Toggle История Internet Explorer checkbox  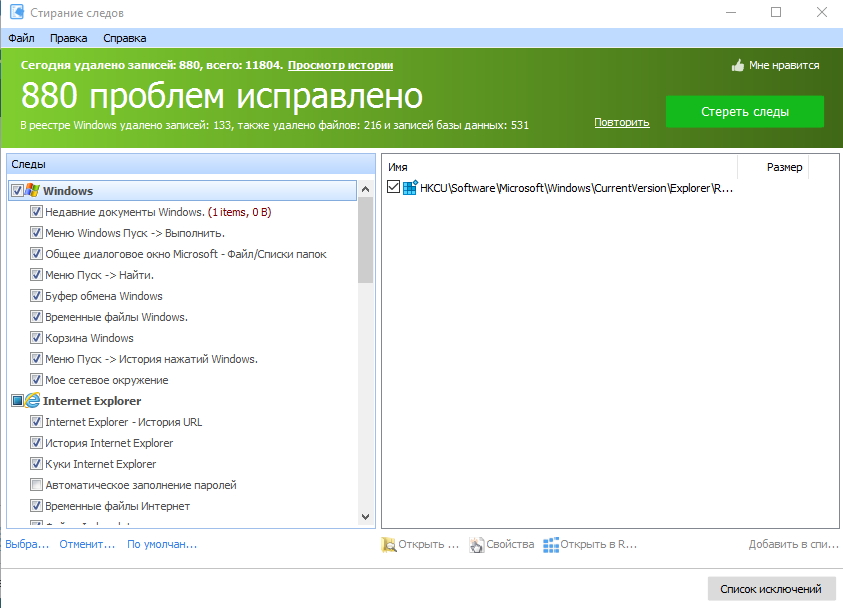tap(36, 442)
